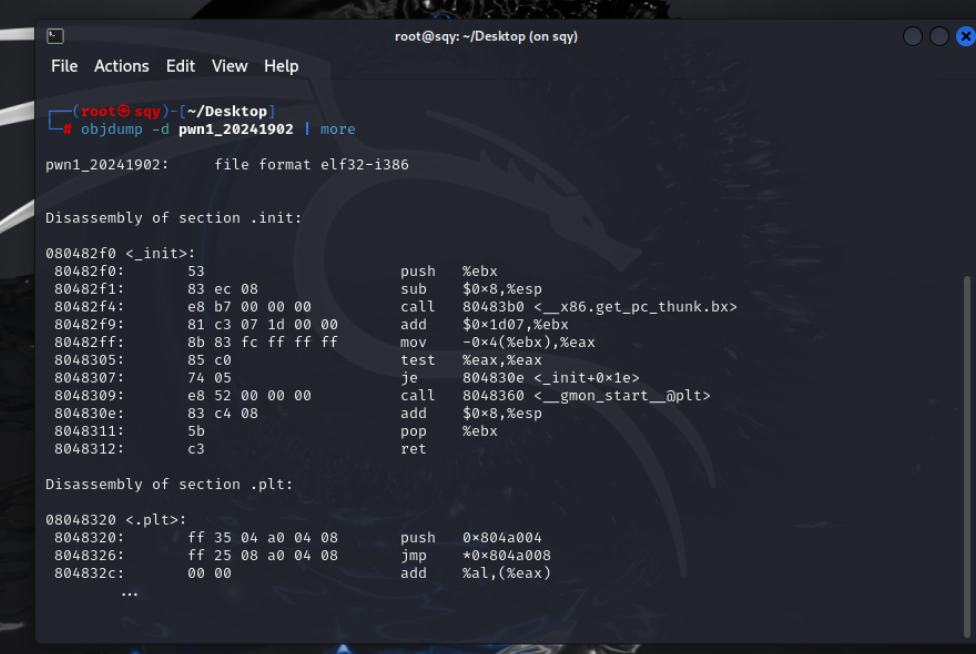The width and height of the screenshot is (976, 654).
Task: Click the 'ret' instruction at 8048312
Action: tap(413, 449)
